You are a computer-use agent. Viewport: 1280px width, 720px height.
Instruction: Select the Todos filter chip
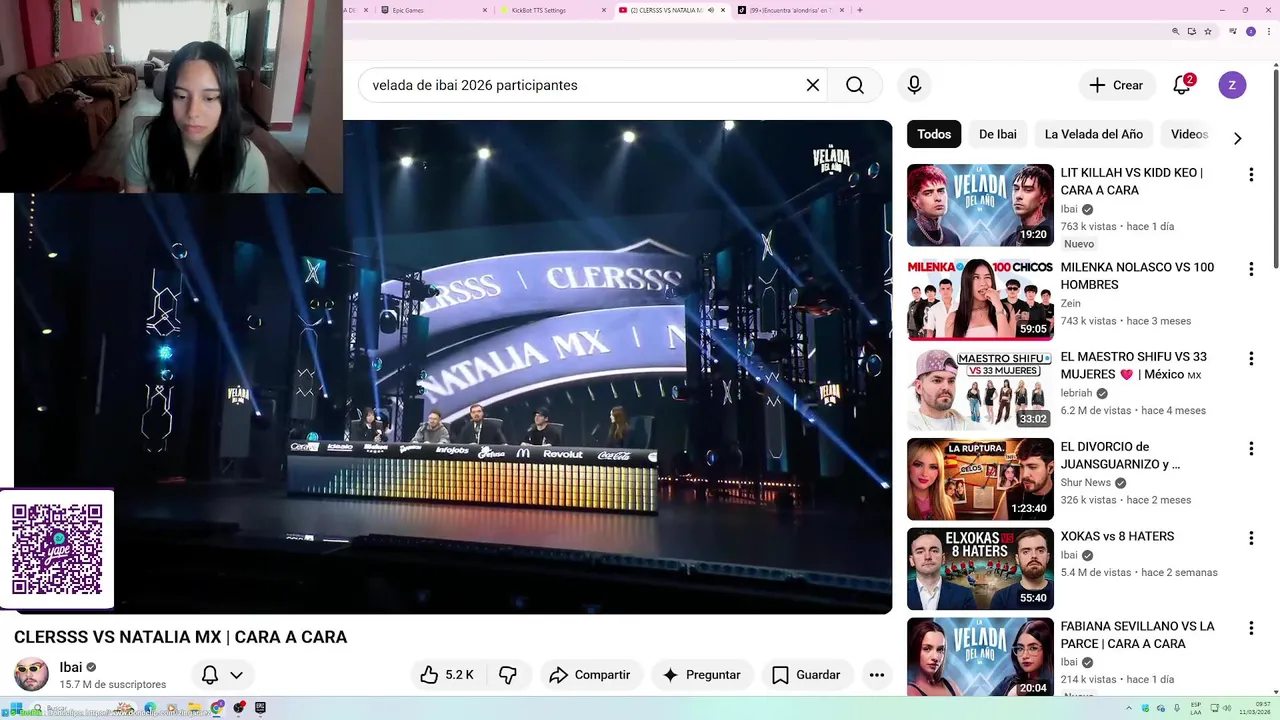point(934,134)
